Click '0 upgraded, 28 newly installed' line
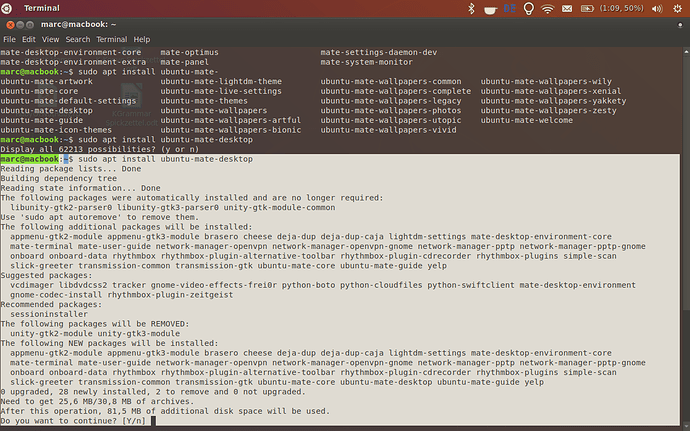The width and height of the screenshot is (690, 431). [x=153, y=391]
